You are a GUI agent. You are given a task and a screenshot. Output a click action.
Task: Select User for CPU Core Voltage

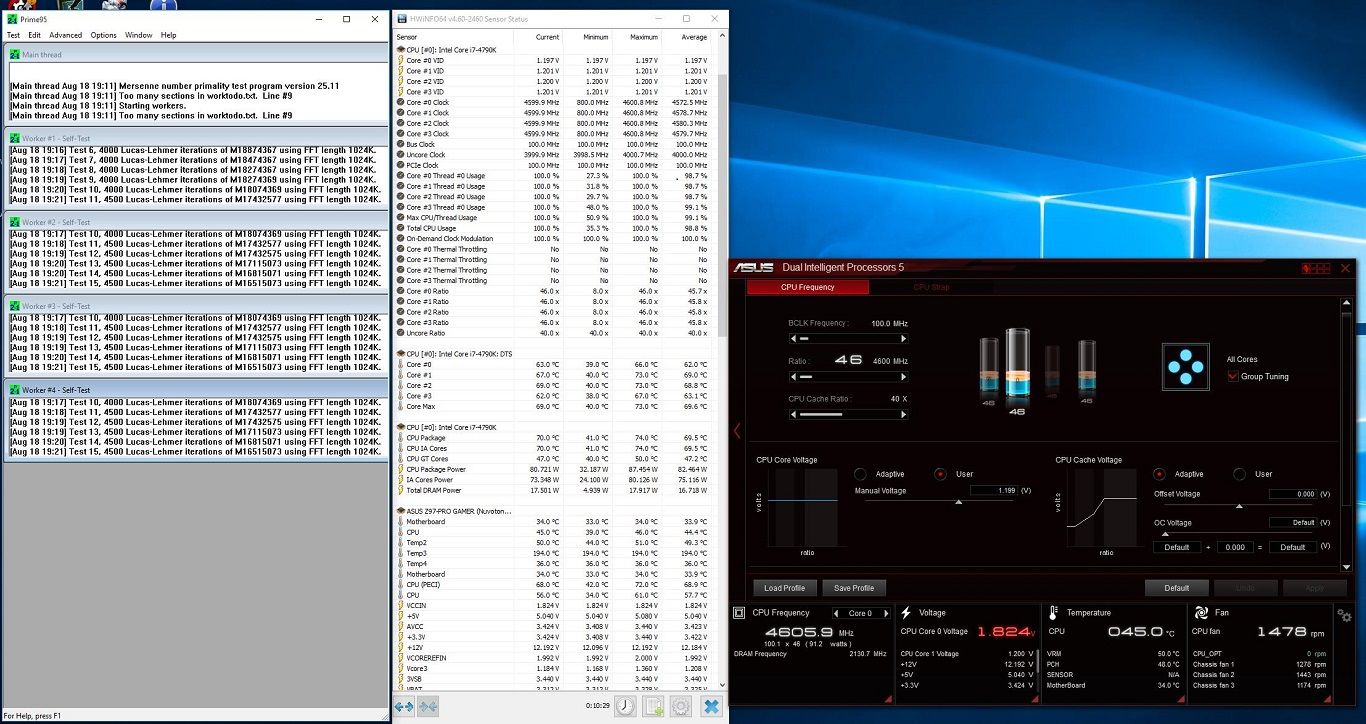coord(940,474)
